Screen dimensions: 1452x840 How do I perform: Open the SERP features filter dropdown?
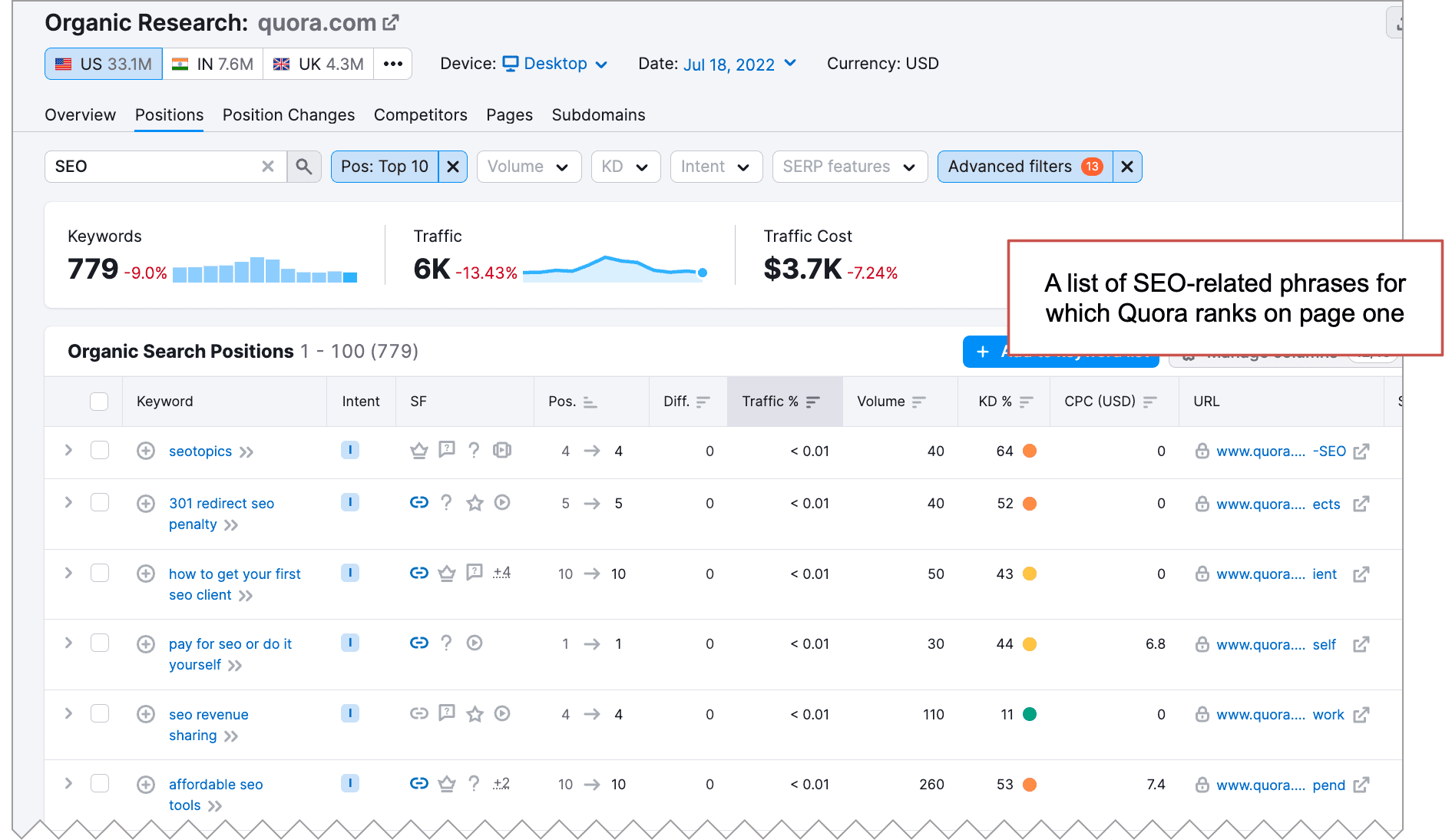tap(850, 167)
